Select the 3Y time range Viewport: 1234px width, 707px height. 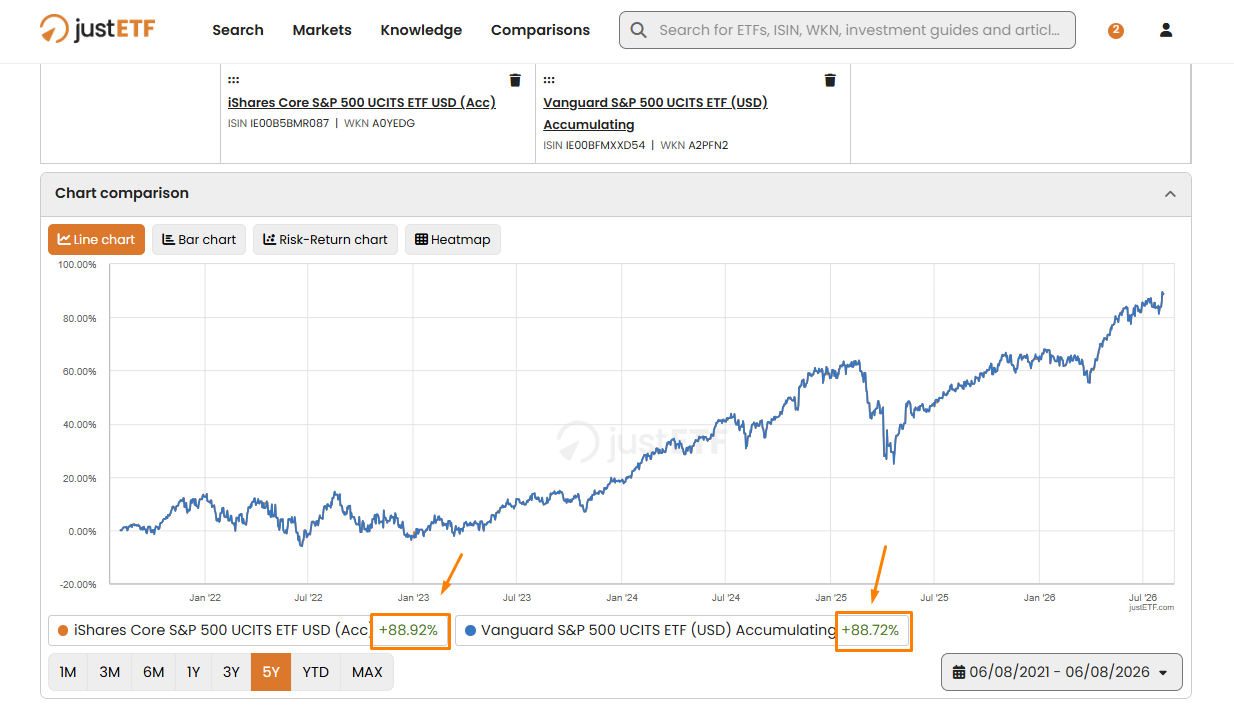(x=231, y=672)
